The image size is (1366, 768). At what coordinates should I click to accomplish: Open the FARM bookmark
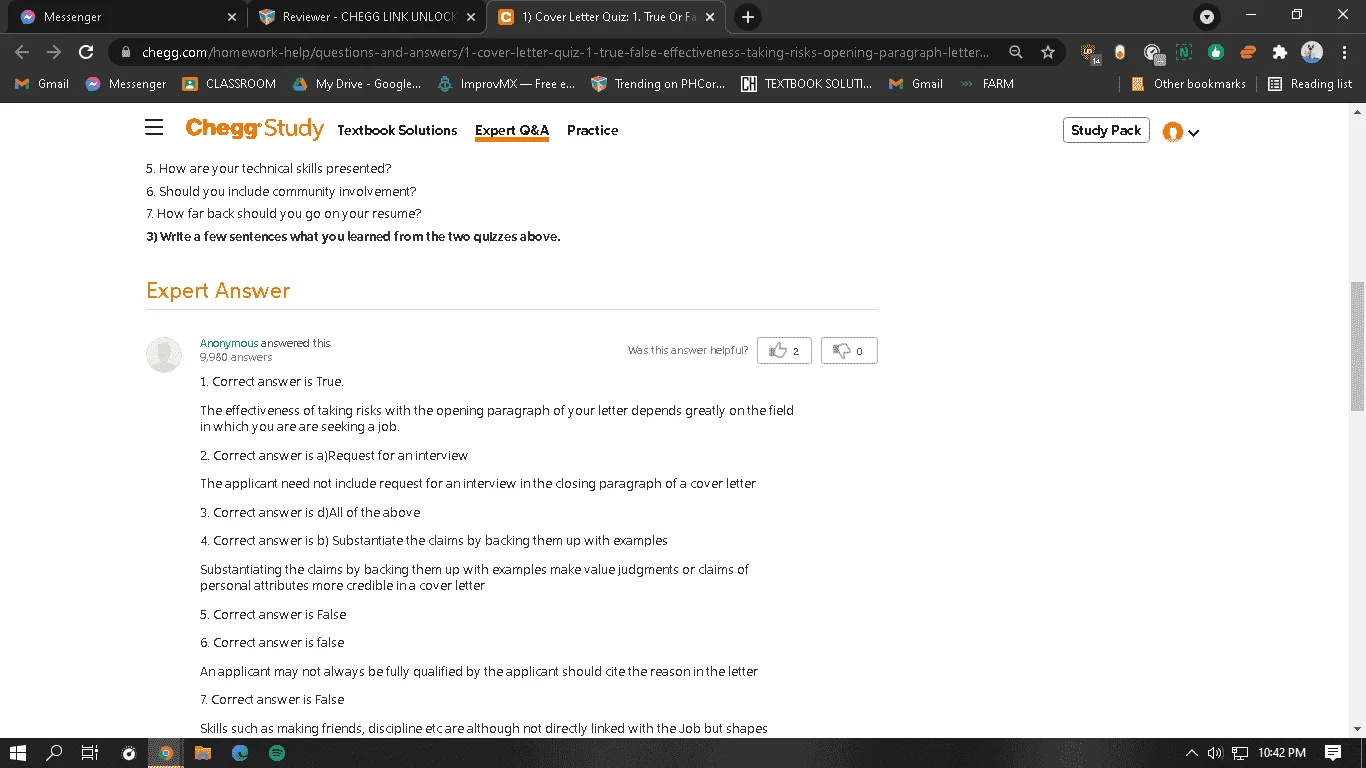click(987, 84)
